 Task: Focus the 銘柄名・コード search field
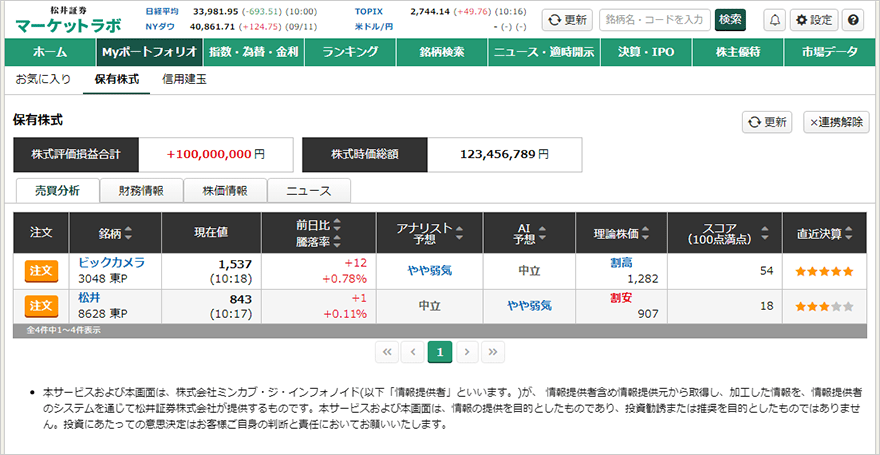coord(655,20)
